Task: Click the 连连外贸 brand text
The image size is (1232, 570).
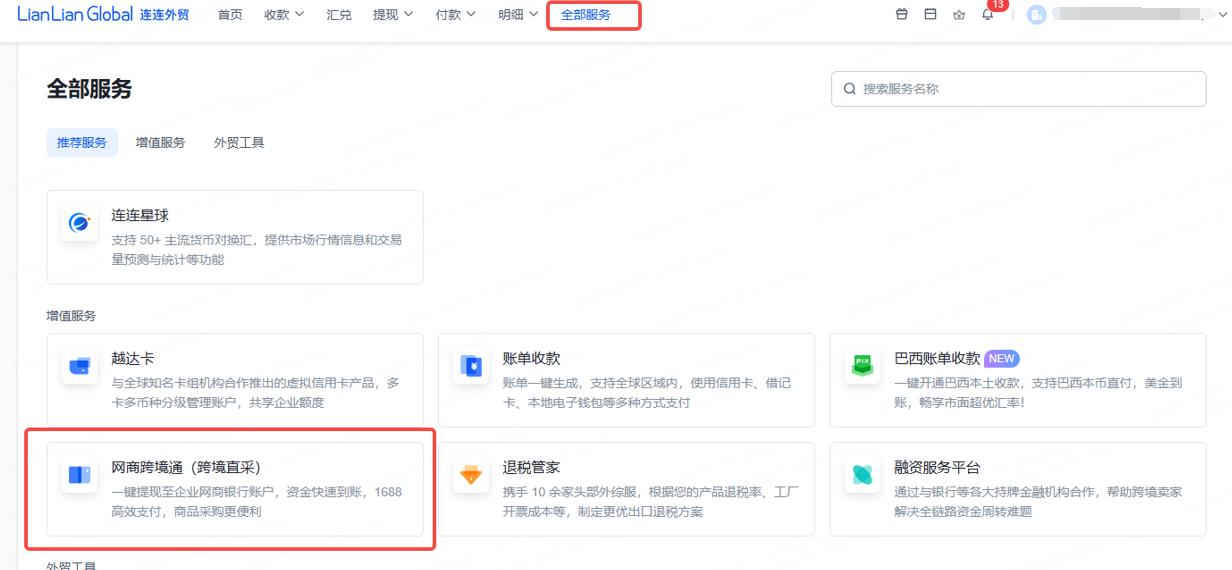Action: (x=164, y=15)
